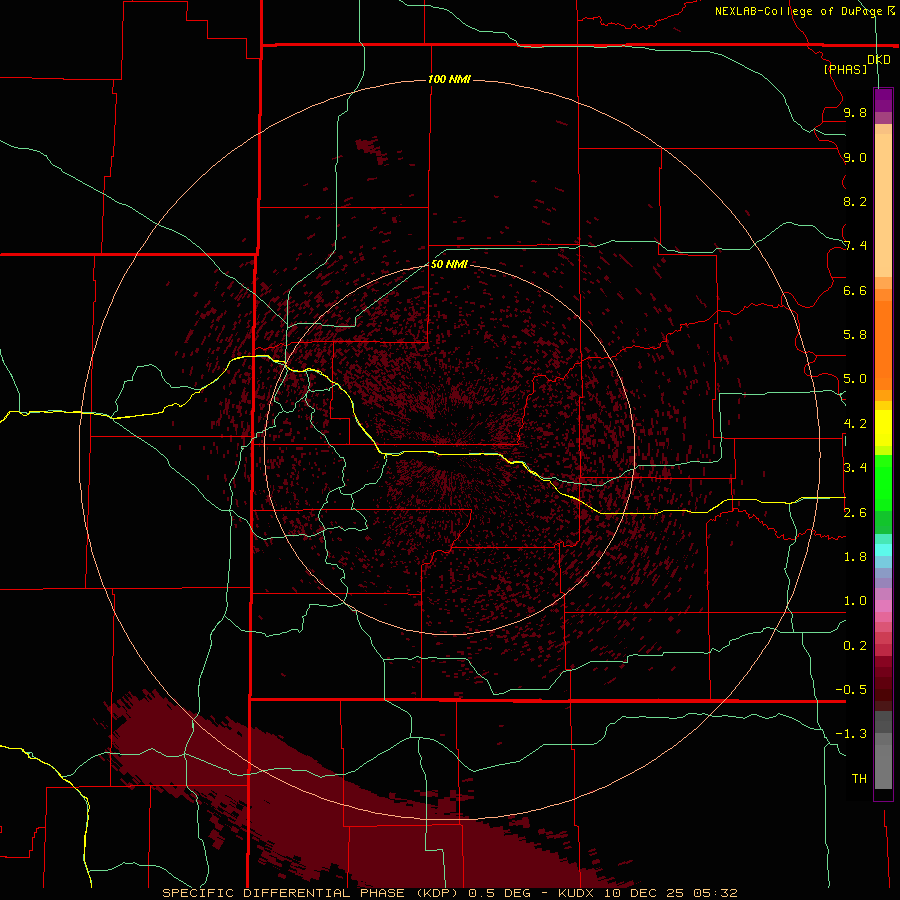Image resolution: width=900 pixels, height=900 pixels.
Task: Click the 2.6 value on the color scale
Action: 855,513
